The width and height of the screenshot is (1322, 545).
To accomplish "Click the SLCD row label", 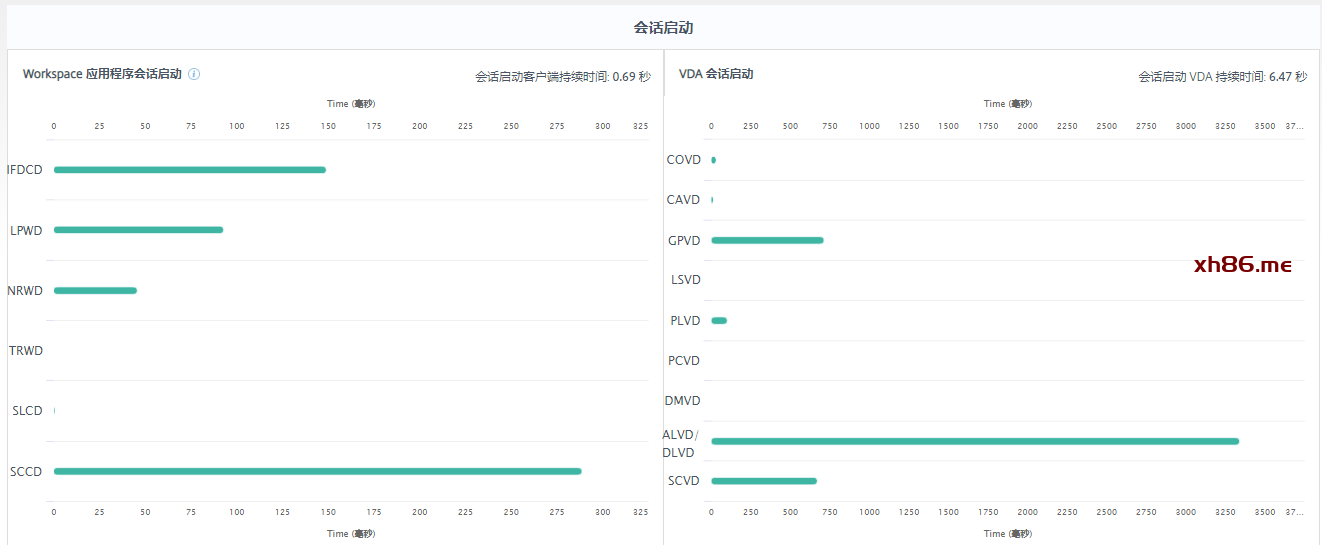I will coord(27,411).
